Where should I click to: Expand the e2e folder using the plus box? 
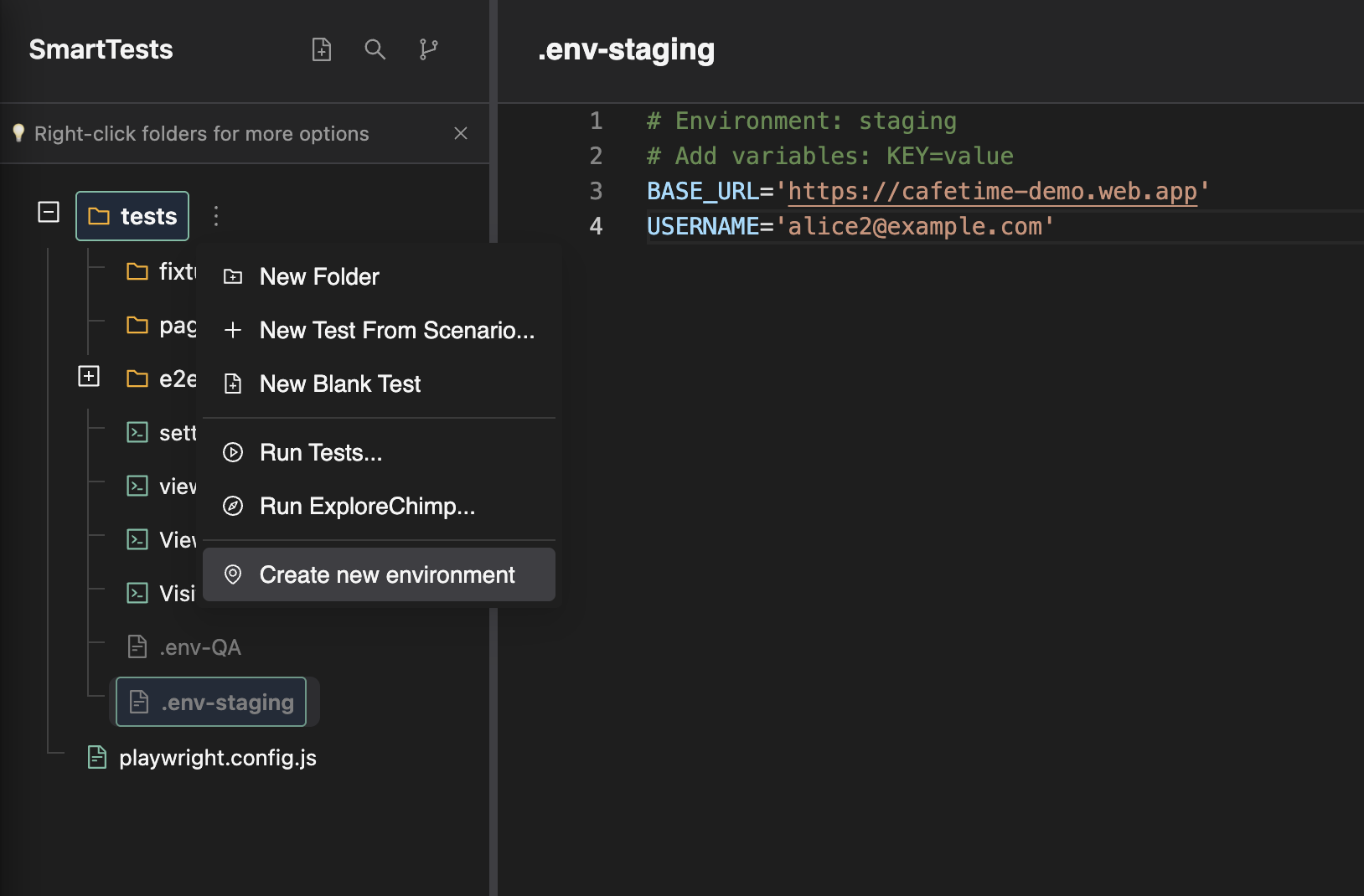pyautogui.click(x=88, y=377)
